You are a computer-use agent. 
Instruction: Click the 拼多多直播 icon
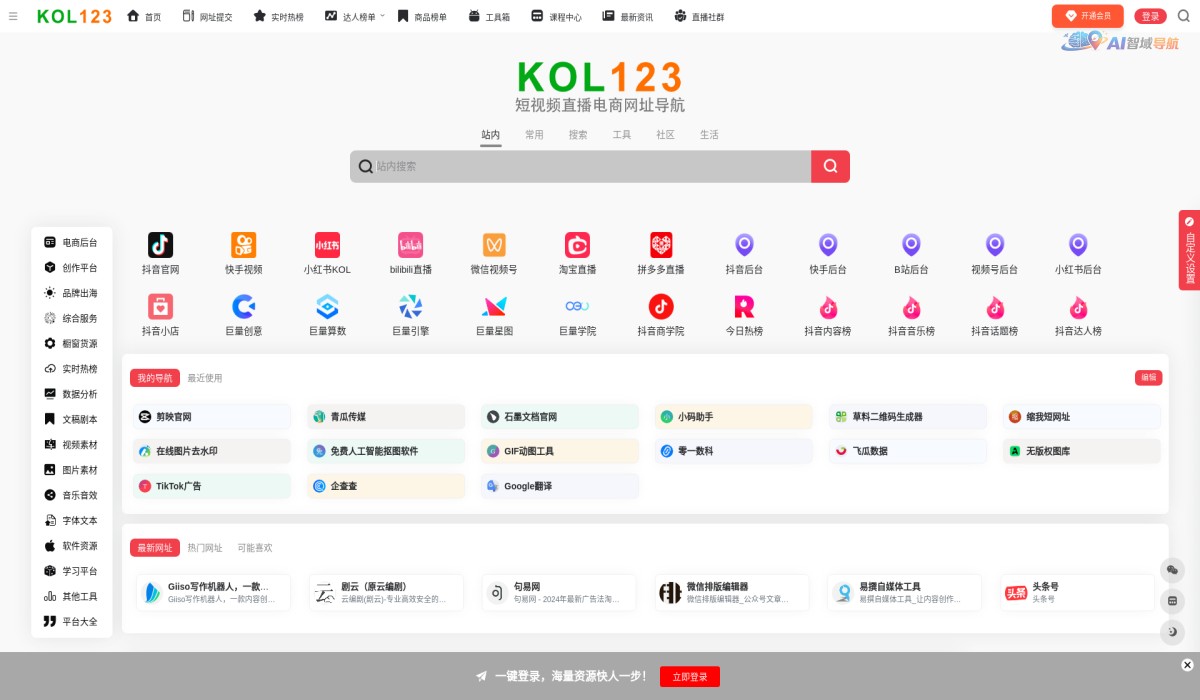(660, 253)
